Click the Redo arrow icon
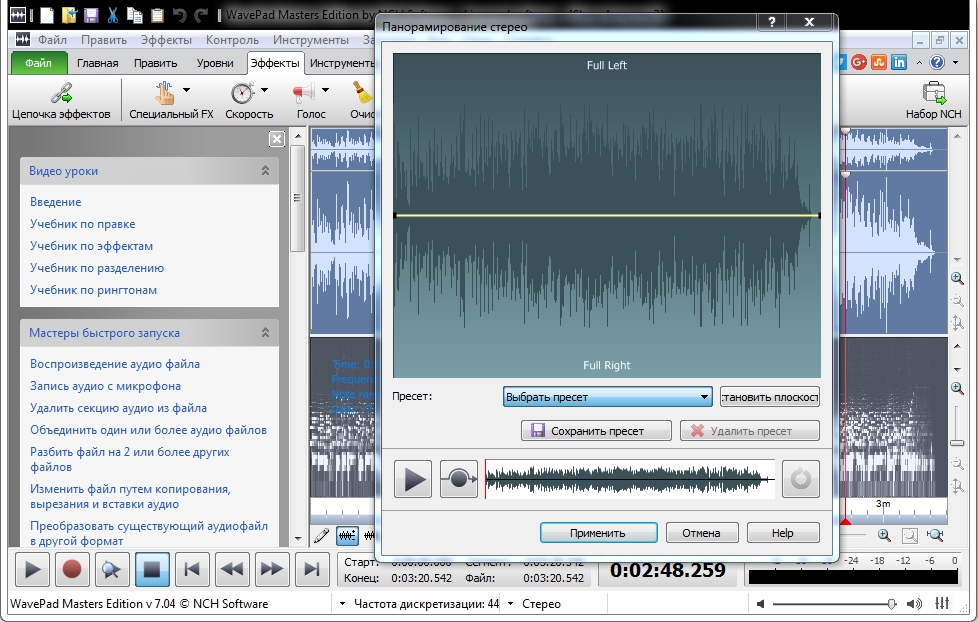Image resolution: width=978 pixels, height=622 pixels. pos(201,15)
